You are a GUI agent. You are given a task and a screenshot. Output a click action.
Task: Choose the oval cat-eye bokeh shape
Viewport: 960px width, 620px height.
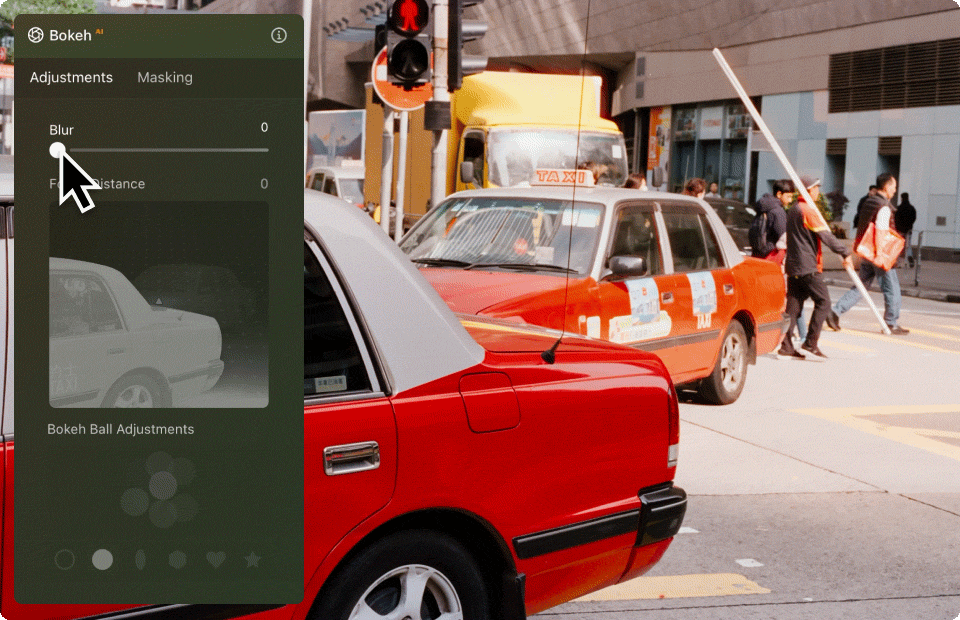(x=140, y=559)
